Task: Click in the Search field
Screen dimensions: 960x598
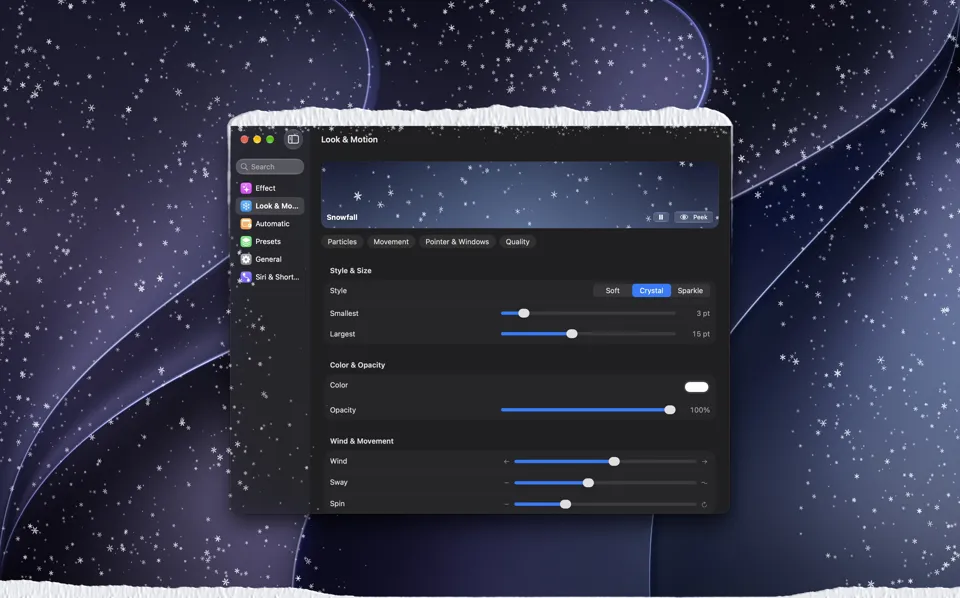Action: tap(270, 166)
